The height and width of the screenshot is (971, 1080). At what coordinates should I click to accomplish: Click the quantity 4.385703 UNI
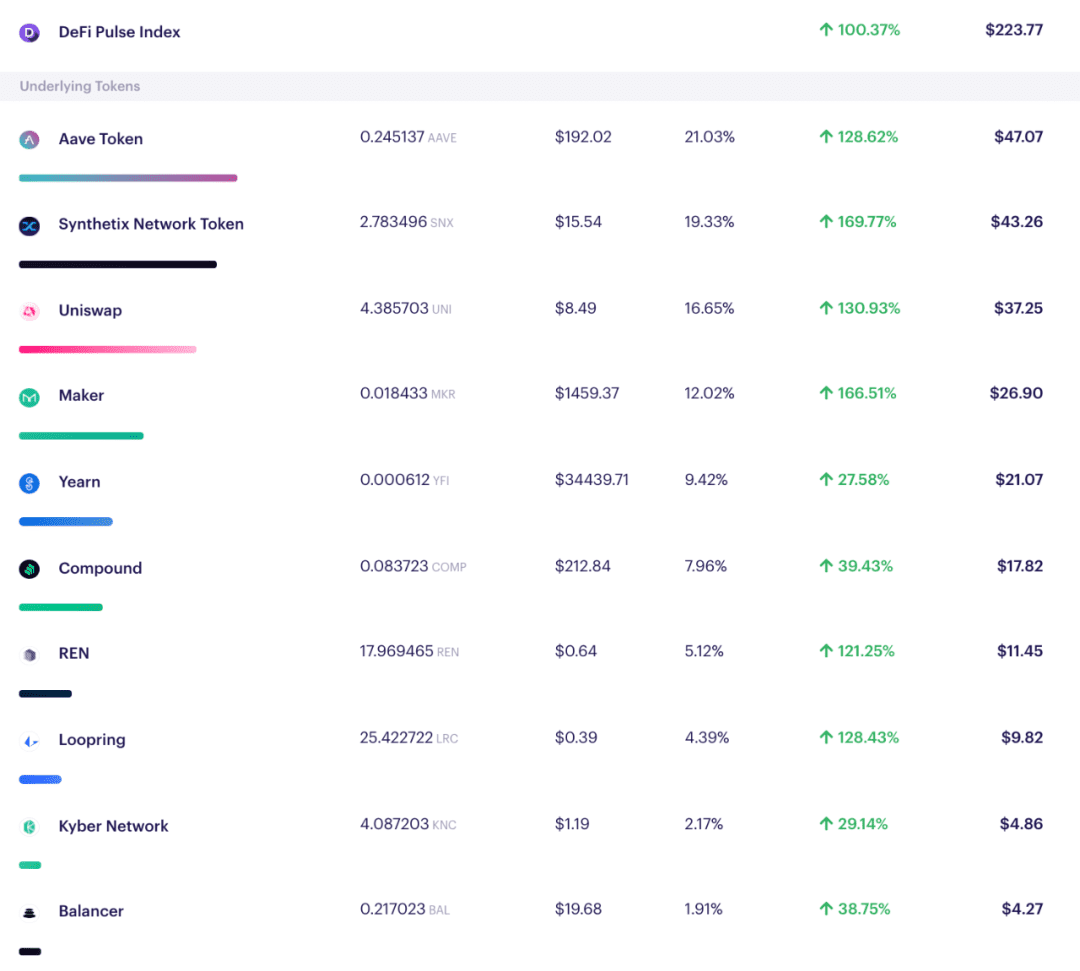click(x=406, y=308)
